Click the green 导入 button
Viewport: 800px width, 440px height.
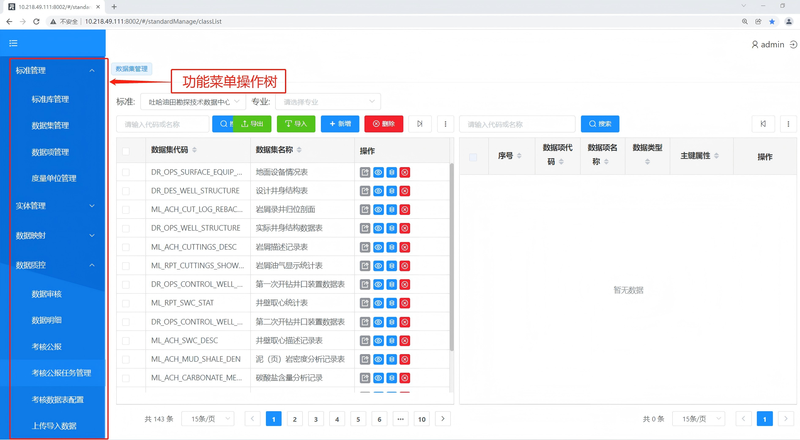coord(296,124)
